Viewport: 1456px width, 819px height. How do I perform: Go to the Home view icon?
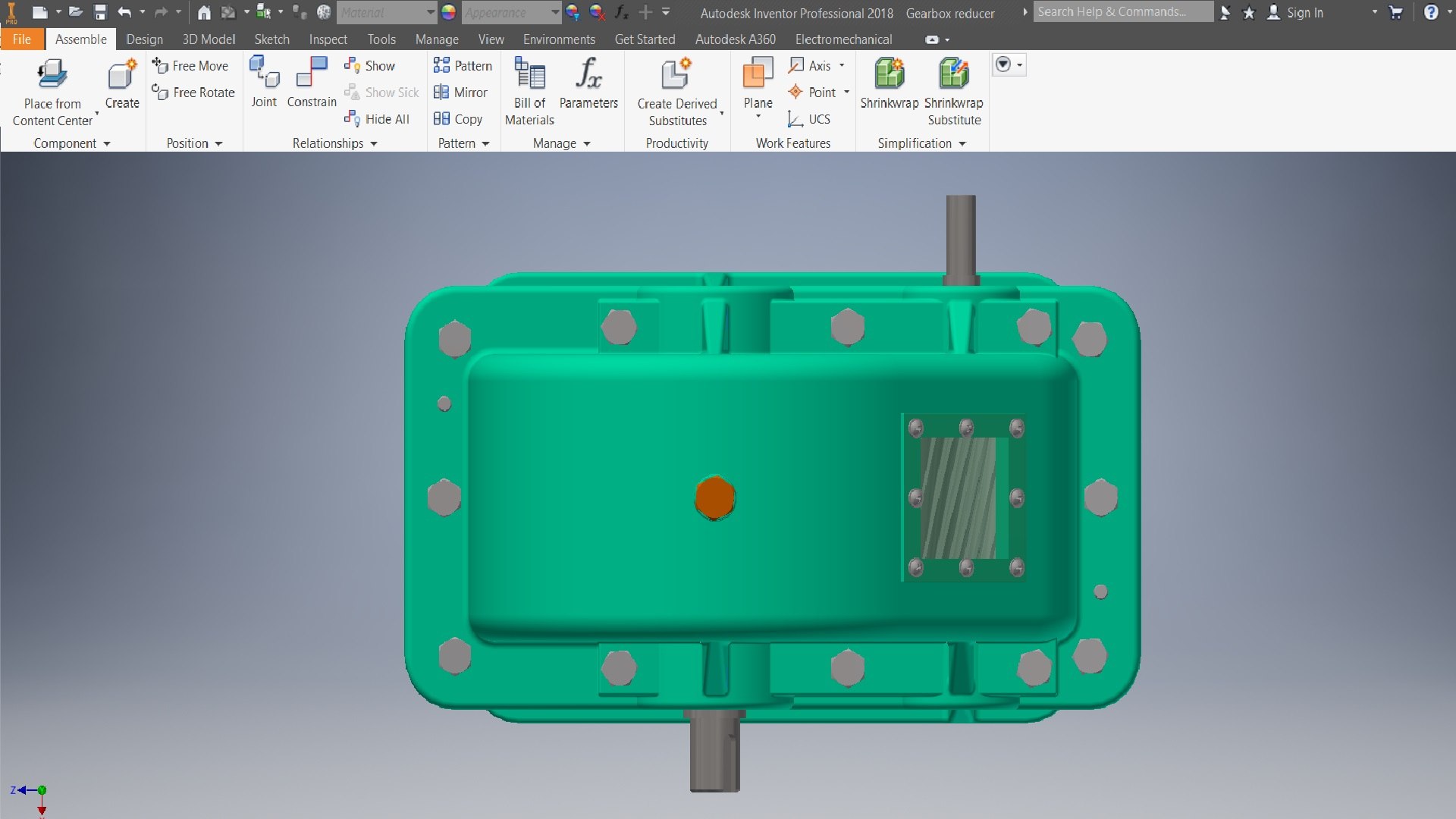(204, 12)
